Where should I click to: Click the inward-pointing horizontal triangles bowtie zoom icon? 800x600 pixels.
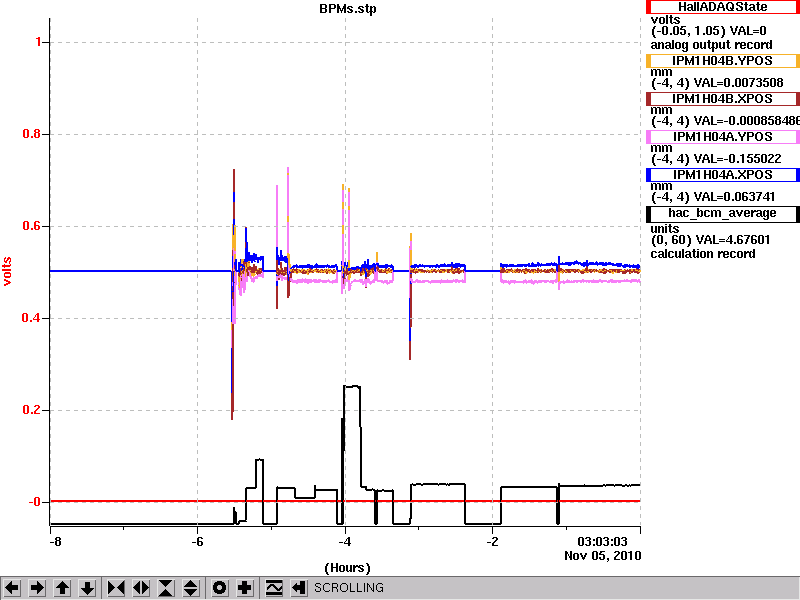click(116, 588)
